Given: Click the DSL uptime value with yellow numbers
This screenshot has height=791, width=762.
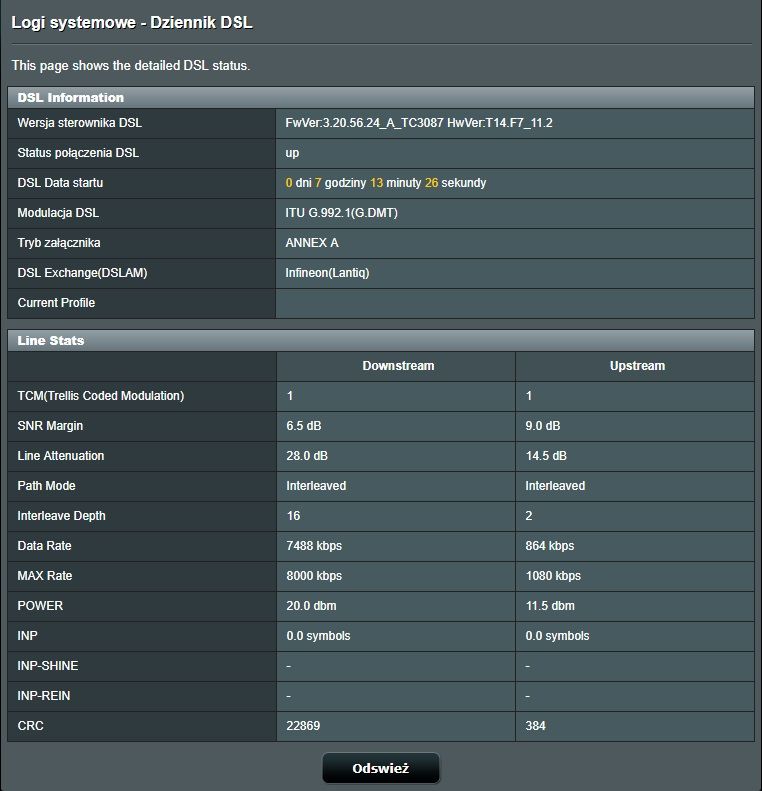Looking at the screenshot, I should [385, 183].
